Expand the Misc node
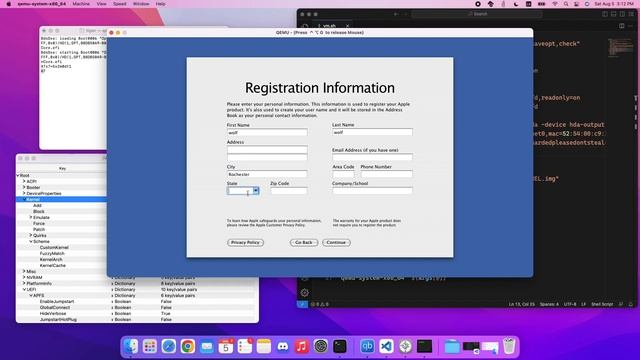 tap(24, 271)
